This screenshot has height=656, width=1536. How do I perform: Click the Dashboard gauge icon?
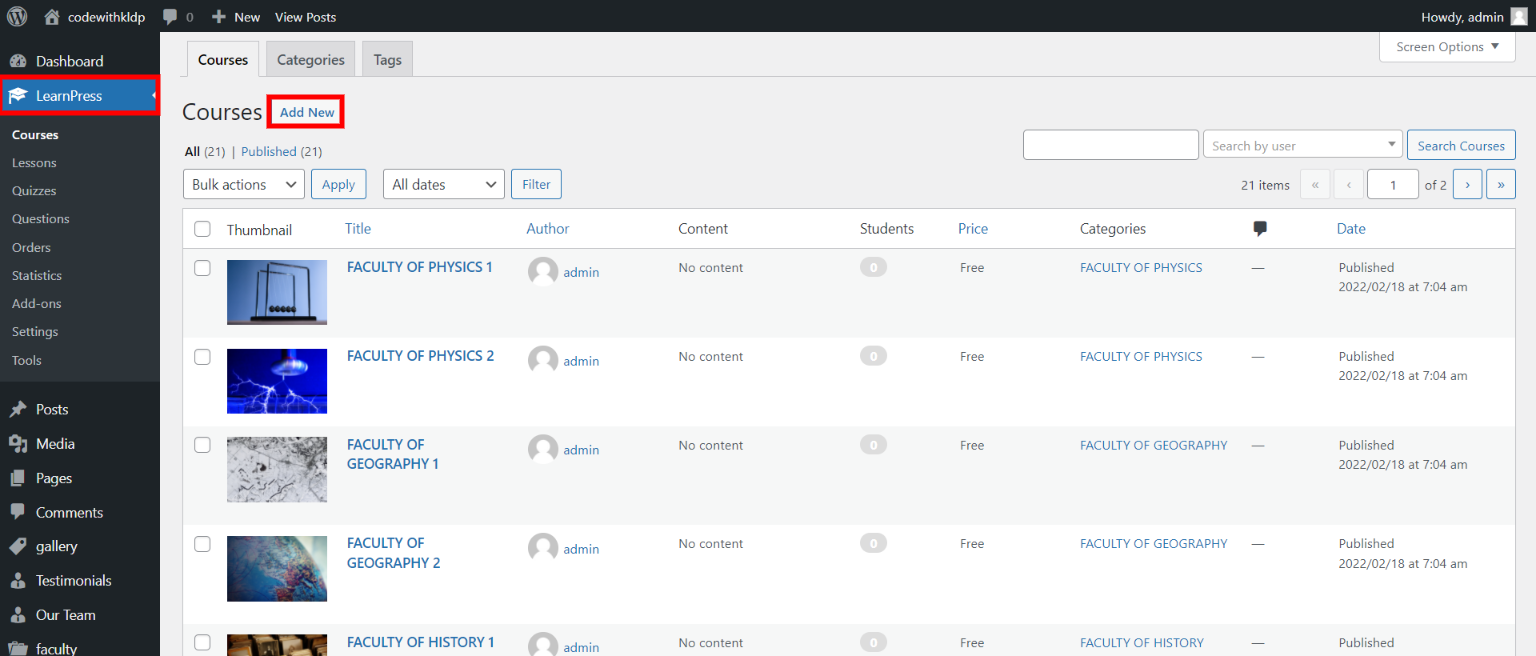tap(18, 61)
